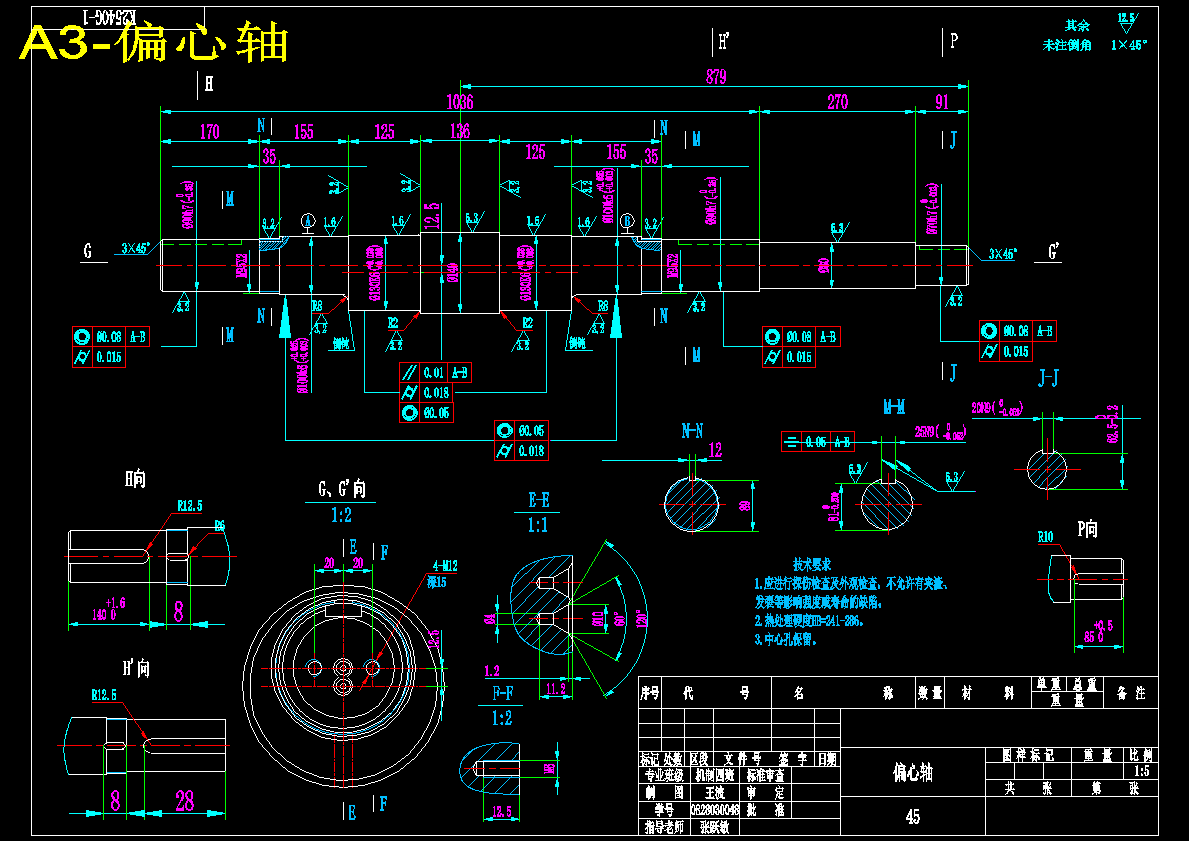Click the 12 keyway width in N-N section

click(715, 450)
